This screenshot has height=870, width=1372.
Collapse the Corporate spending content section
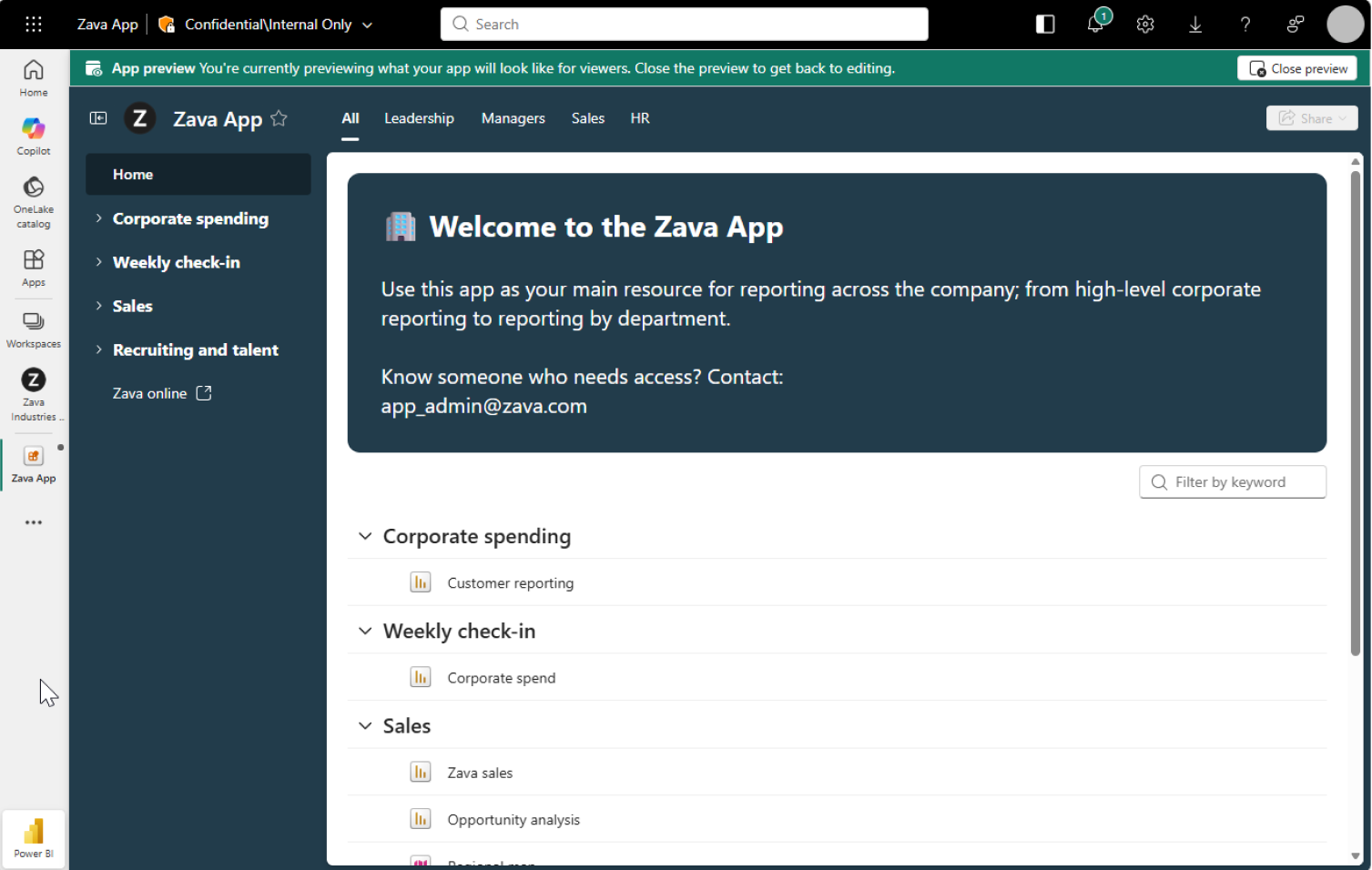point(365,536)
